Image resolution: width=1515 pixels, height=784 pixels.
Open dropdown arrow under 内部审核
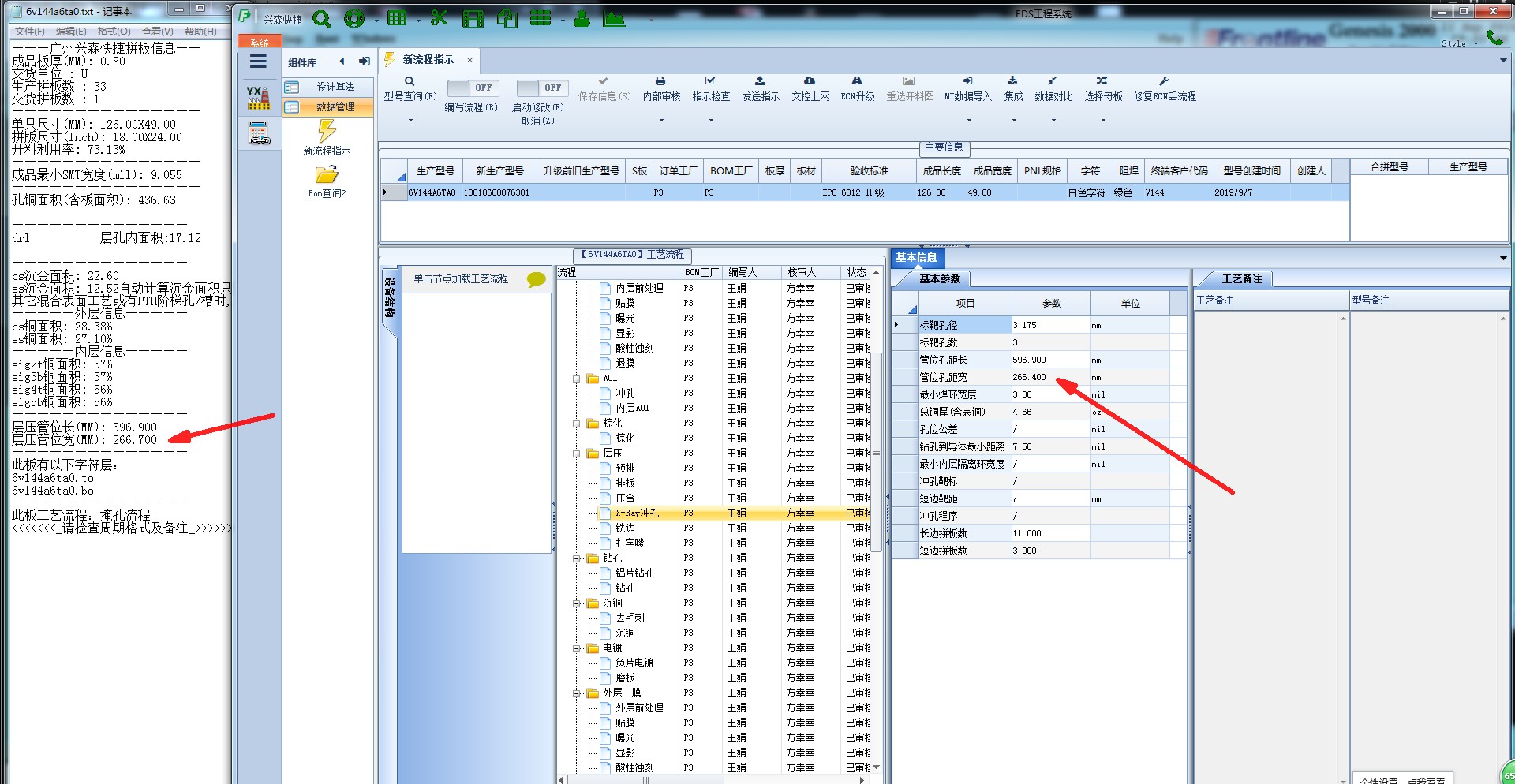pos(661,121)
